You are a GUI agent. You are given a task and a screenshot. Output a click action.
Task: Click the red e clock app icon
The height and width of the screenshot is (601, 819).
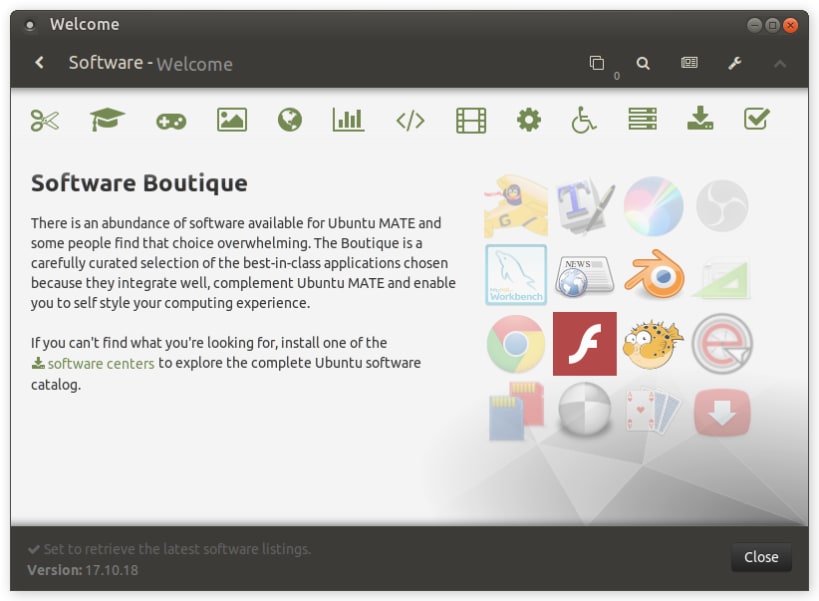pos(722,344)
